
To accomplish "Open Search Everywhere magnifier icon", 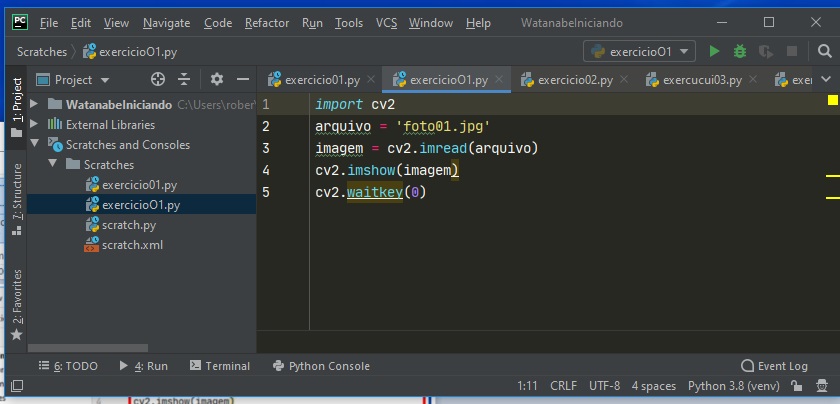I will click(822, 51).
